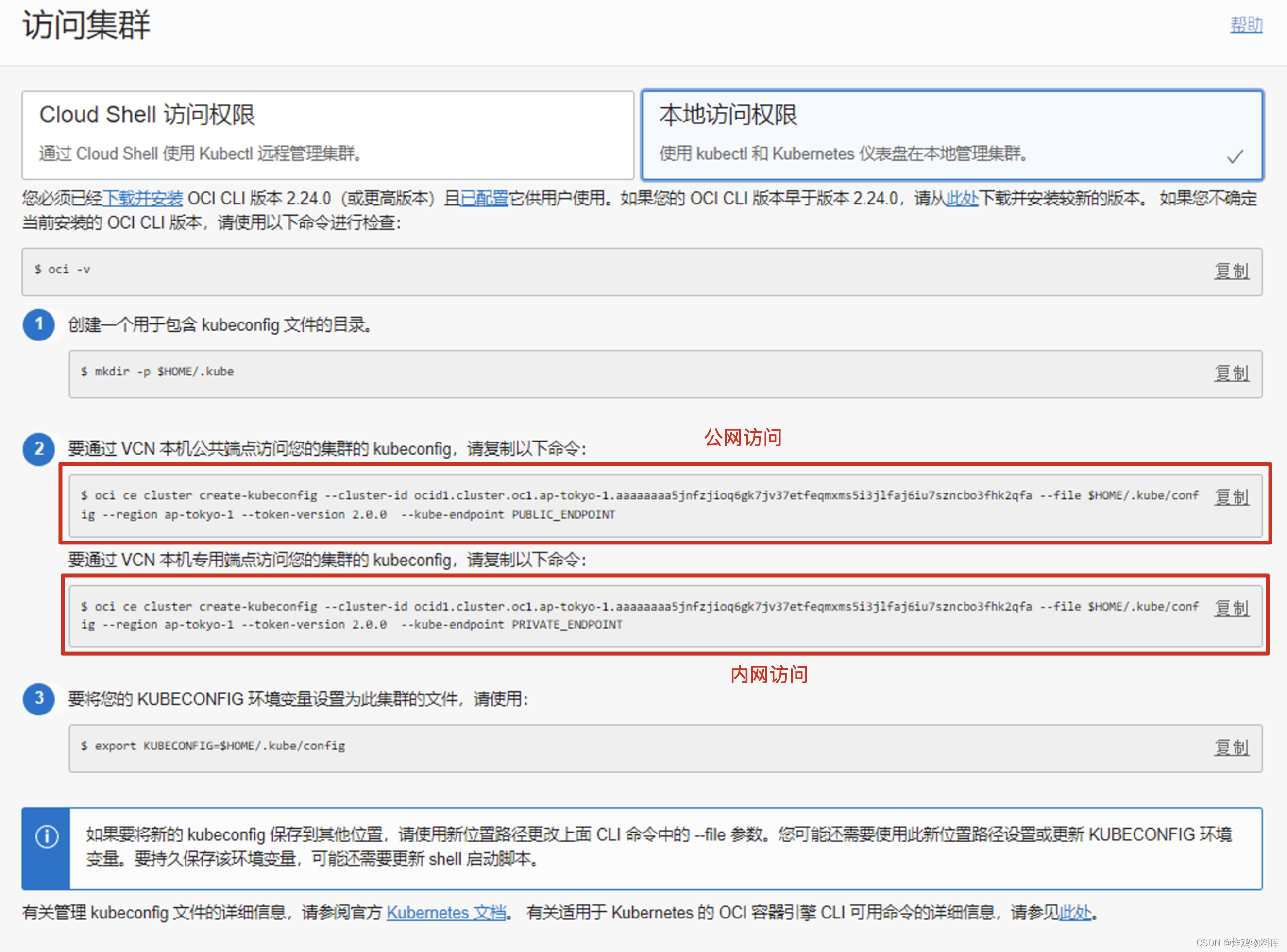
Task: Open the final 此处 link for CLI commands
Action: pos(1075,912)
